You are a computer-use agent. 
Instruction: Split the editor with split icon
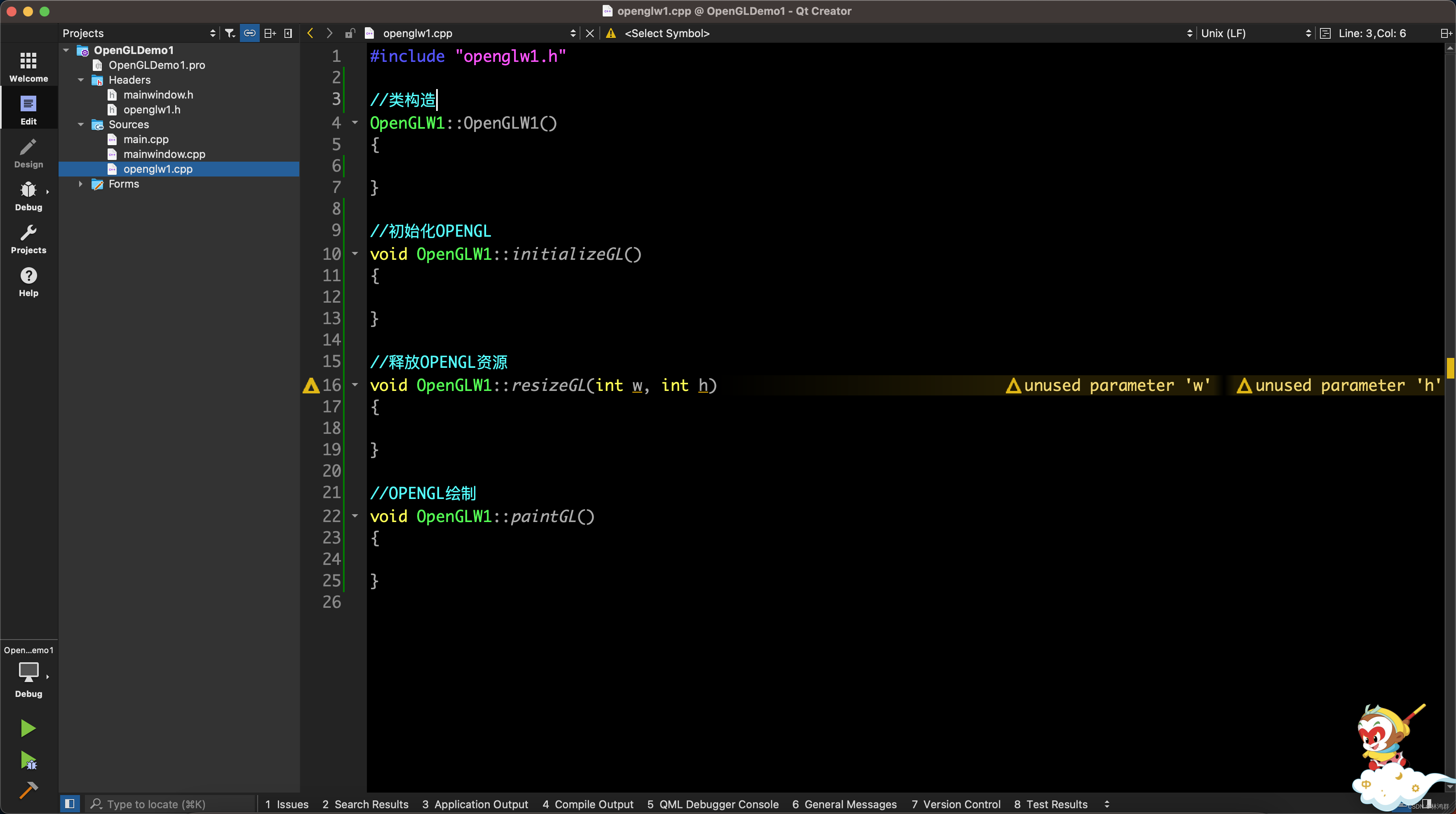1446,33
